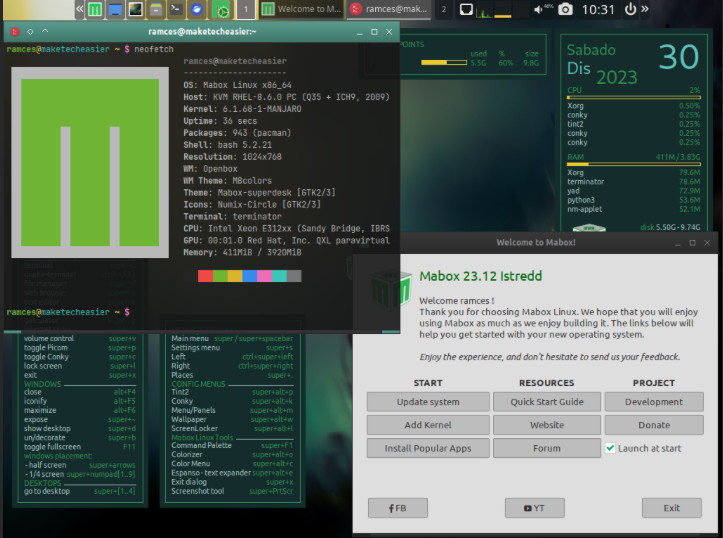Click the Add Kernel button
Viewport: 723px width, 538px height.
(x=428, y=425)
